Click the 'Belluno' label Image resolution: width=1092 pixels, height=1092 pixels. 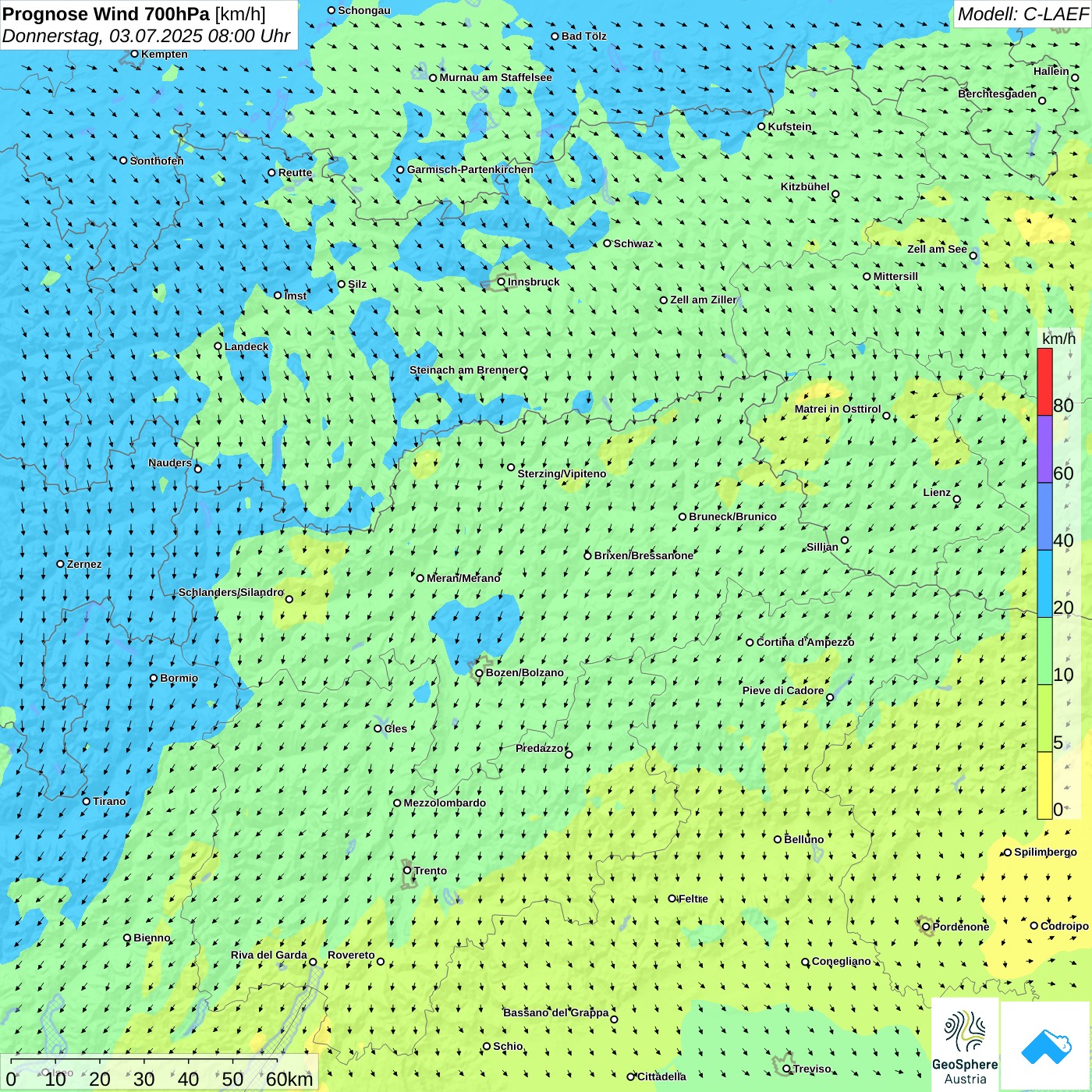(x=803, y=839)
